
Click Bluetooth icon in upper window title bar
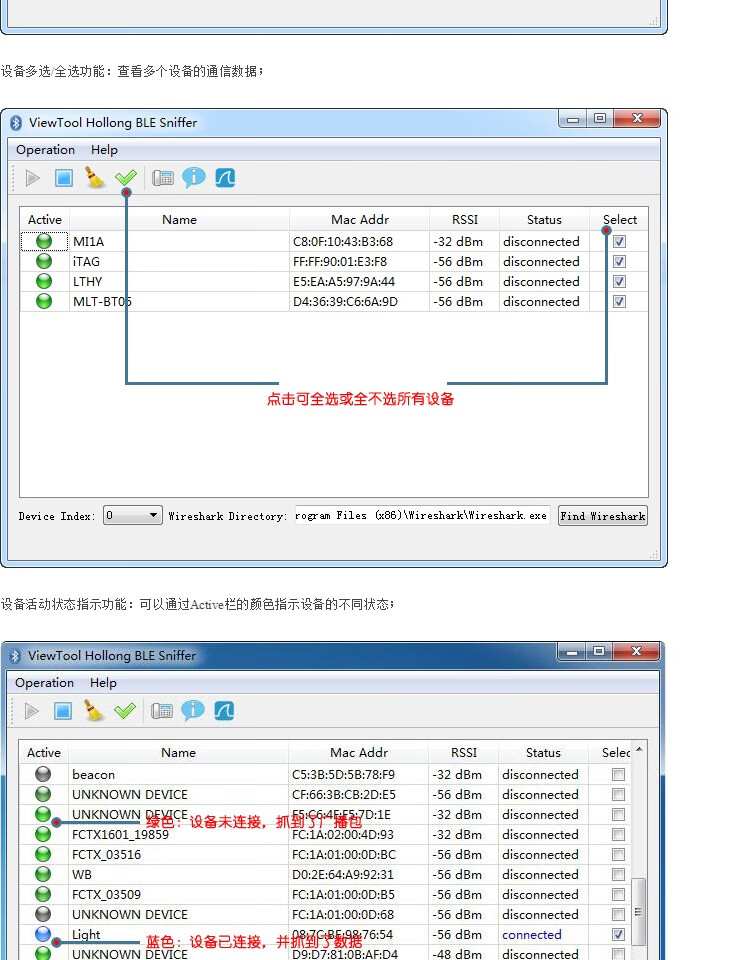tap(16, 123)
